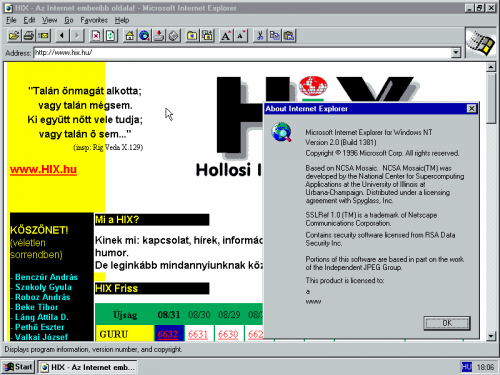Open the Help menu
The width and height of the screenshot is (500, 375).
(x=122, y=20)
